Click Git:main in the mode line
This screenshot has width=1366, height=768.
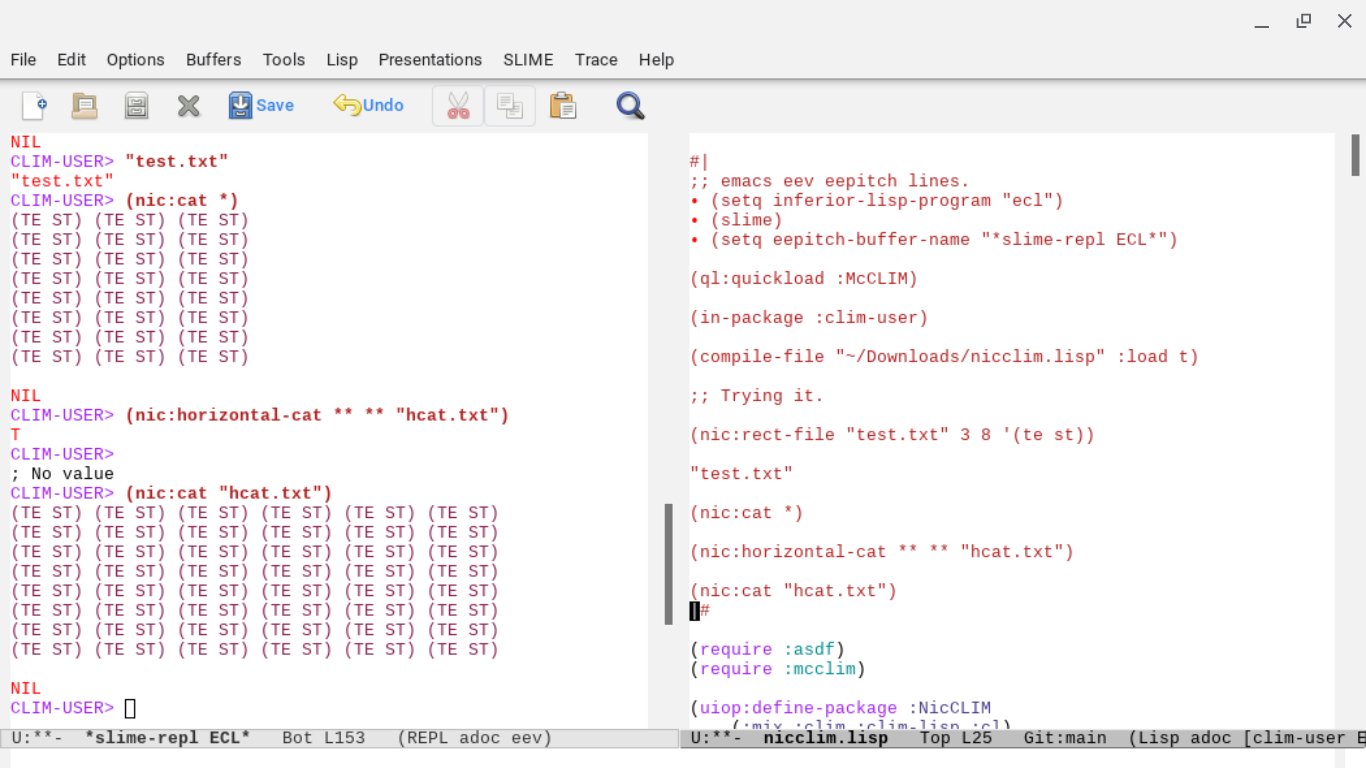(1065, 738)
